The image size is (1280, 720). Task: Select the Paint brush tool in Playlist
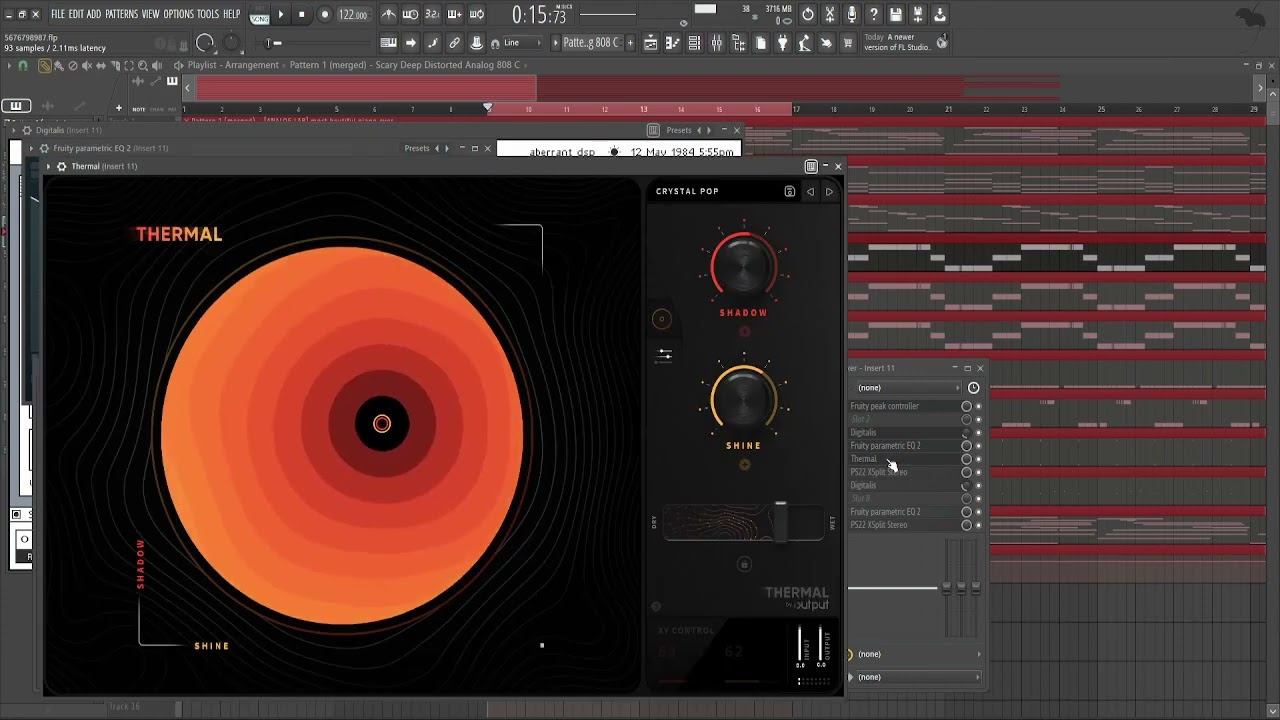(x=59, y=65)
